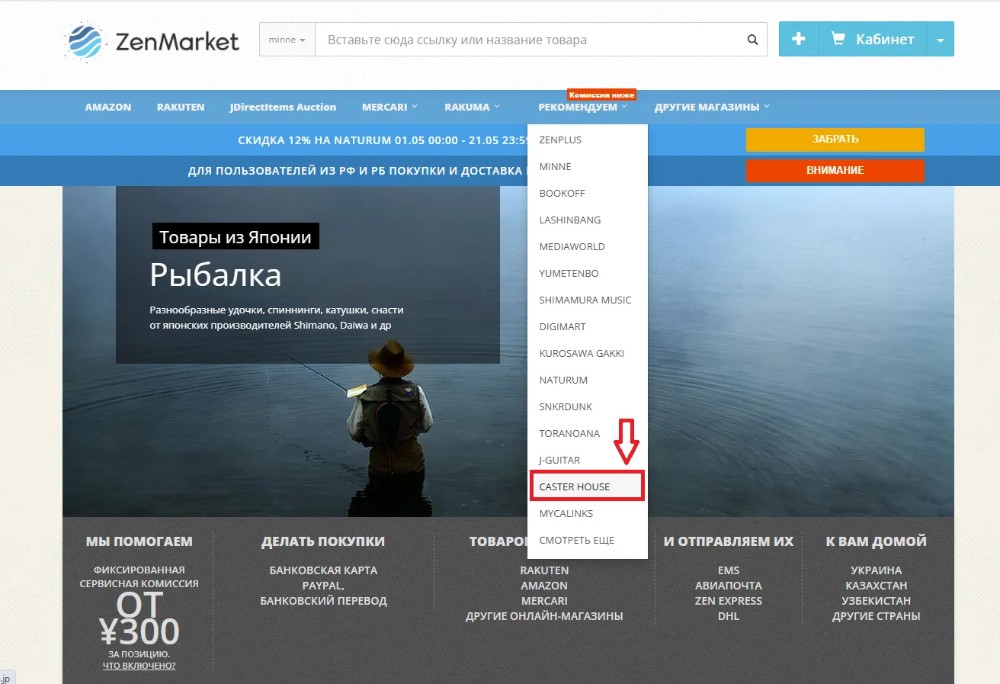The width and height of the screenshot is (1000, 684).
Task: Open the JDirectItems Auction menu item
Action: [283, 107]
